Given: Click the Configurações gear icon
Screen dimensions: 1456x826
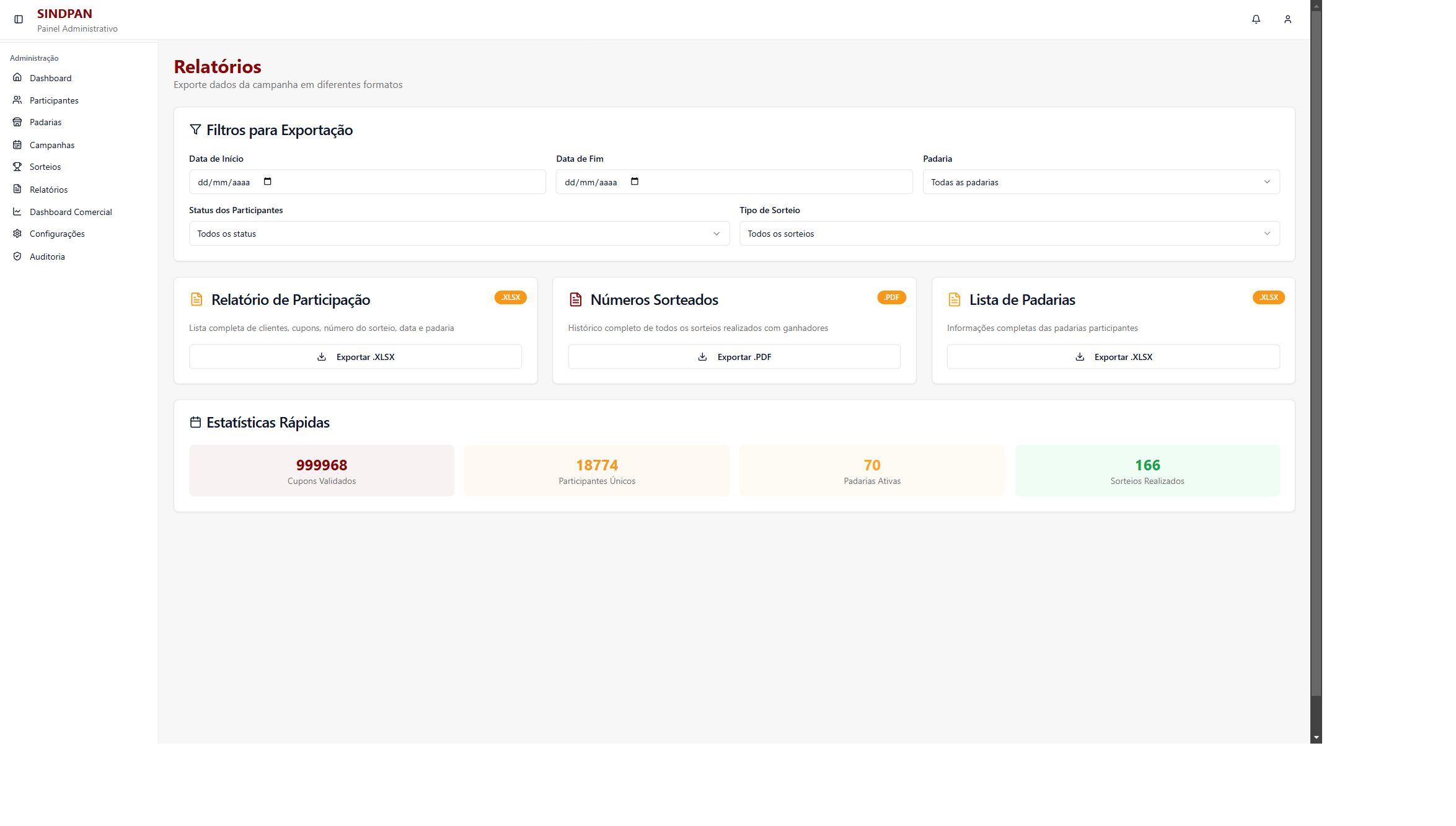Looking at the screenshot, I should 17,234.
